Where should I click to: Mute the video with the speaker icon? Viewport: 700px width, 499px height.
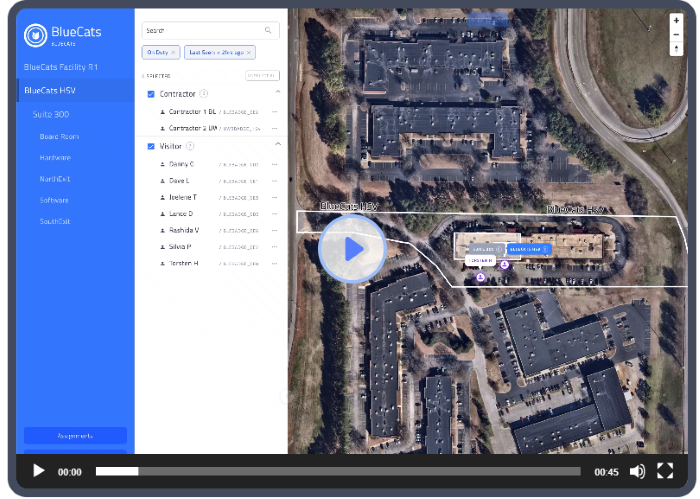637,471
